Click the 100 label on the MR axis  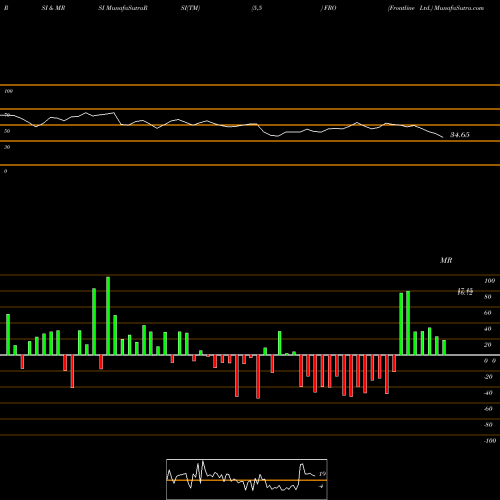coord(489,281)
